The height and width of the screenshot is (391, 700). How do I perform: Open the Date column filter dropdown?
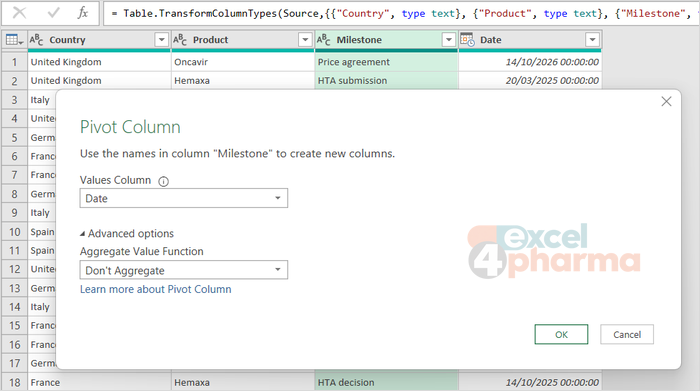pyautogui.click(x=592, y=40)
